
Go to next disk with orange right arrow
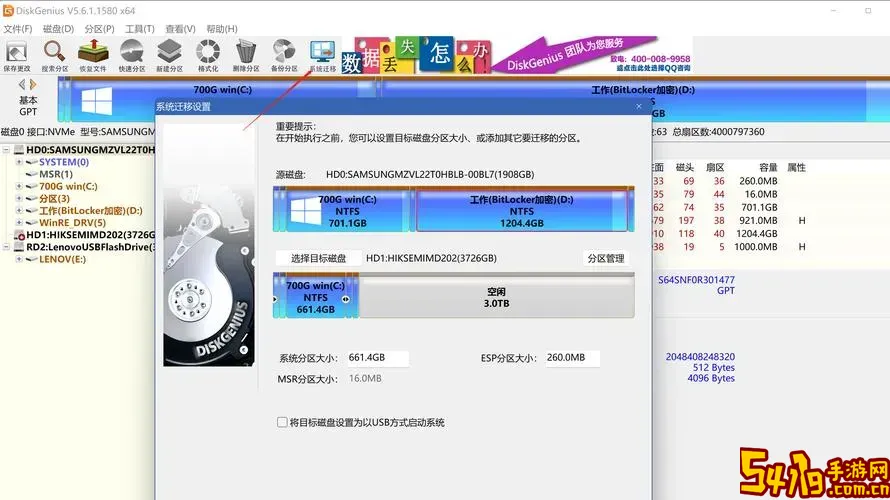click(x=33, y=85)
